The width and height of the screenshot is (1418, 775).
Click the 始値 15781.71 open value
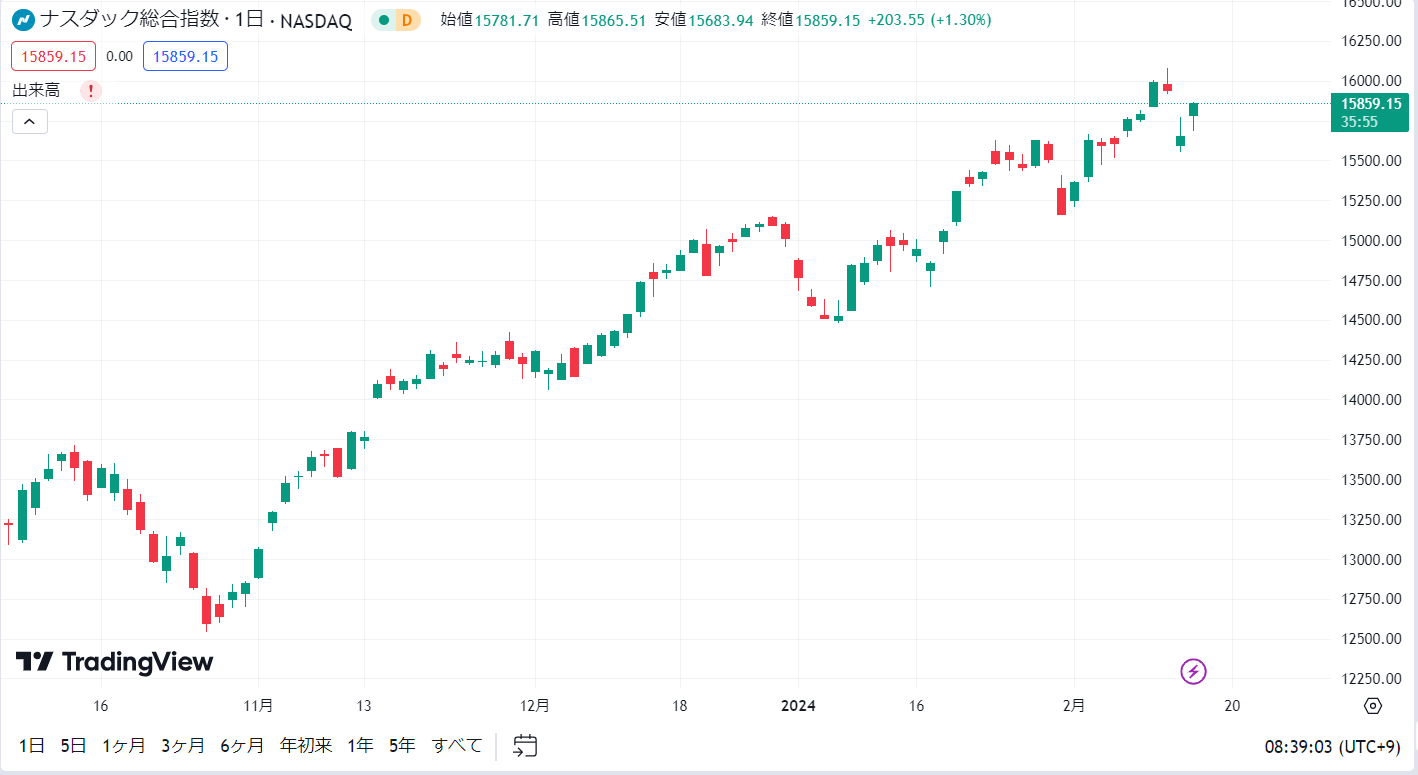click(490, 20)
